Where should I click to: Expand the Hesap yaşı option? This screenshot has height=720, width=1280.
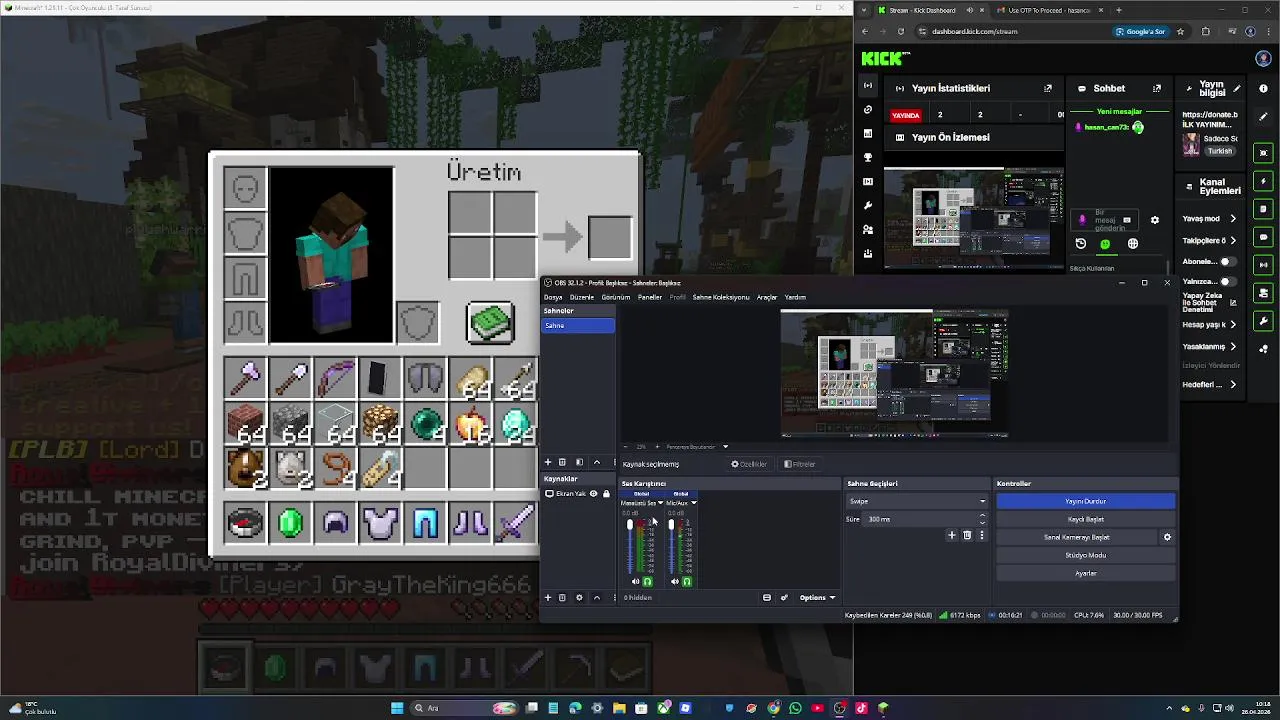pos(1233,324)
